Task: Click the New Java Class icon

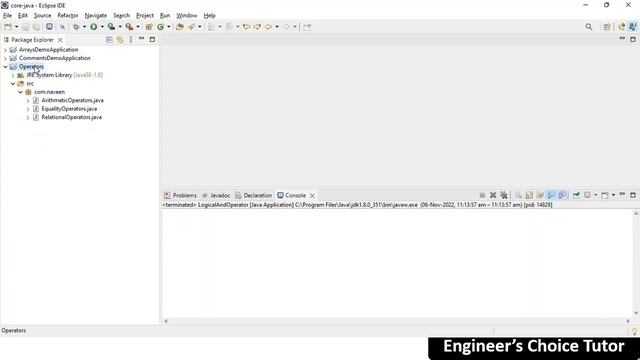Action: tap(160, 27)
